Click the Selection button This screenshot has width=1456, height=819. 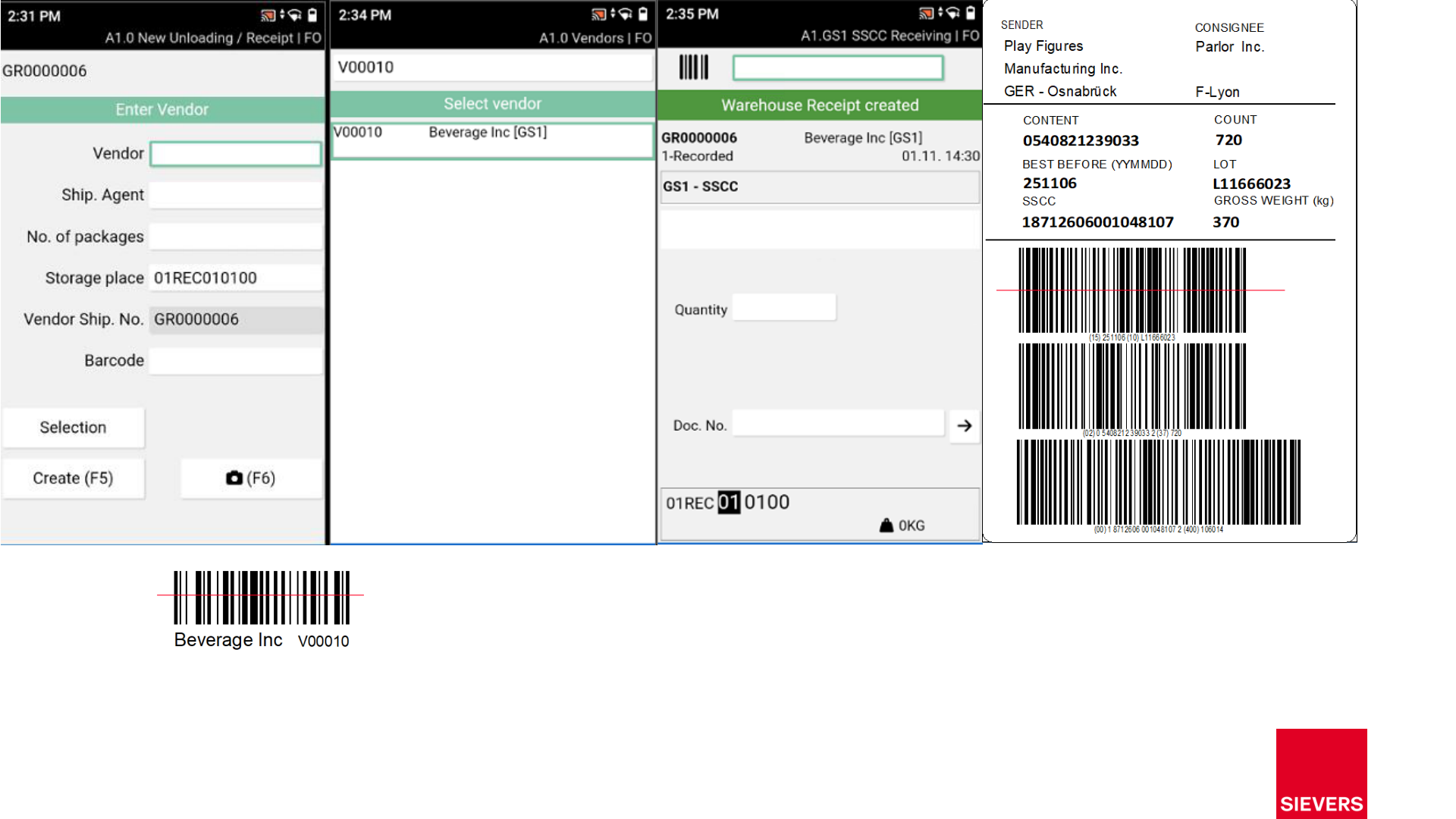73,427
